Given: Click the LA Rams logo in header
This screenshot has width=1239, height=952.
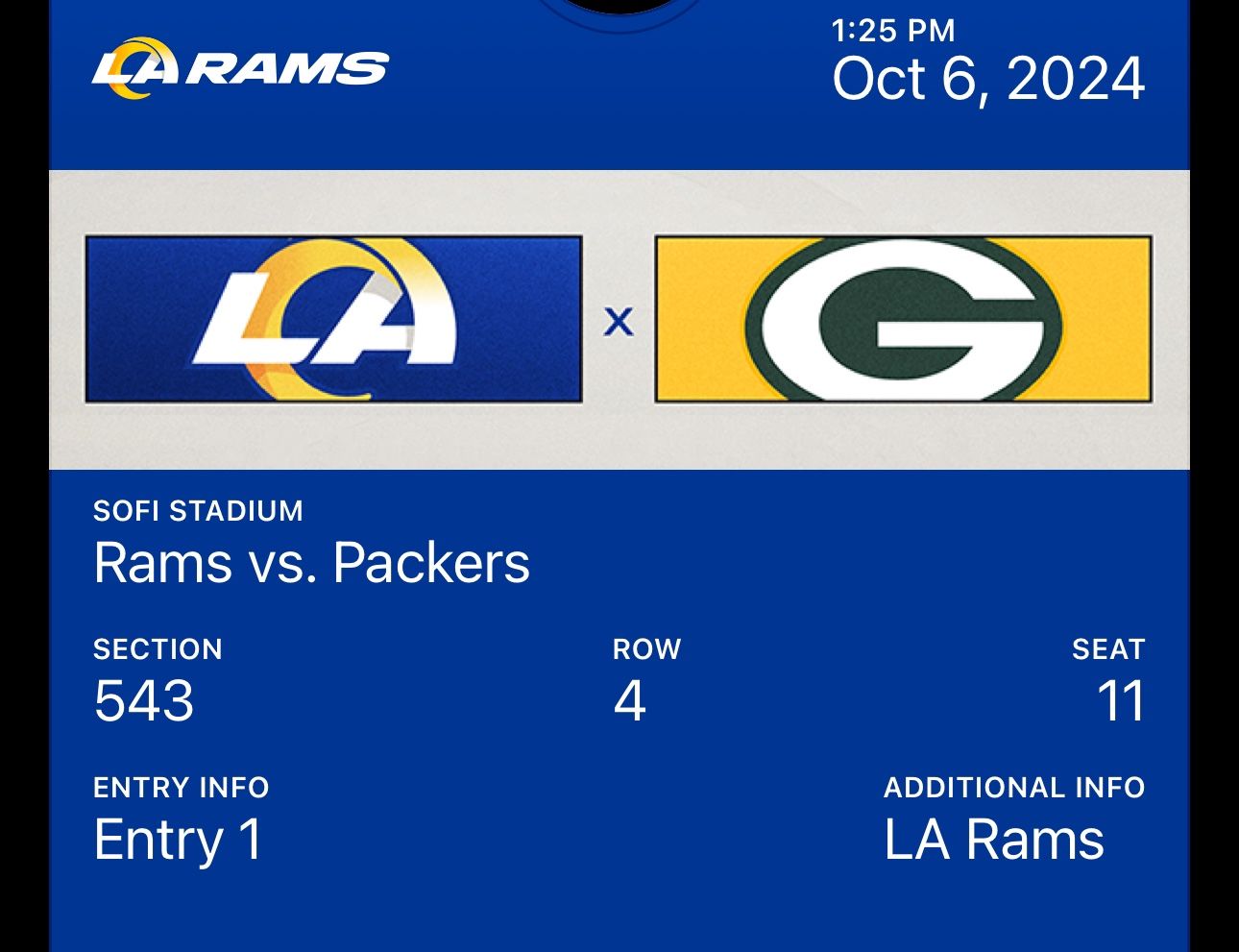Looking at the screenshot, I should [x=240, y=68].
